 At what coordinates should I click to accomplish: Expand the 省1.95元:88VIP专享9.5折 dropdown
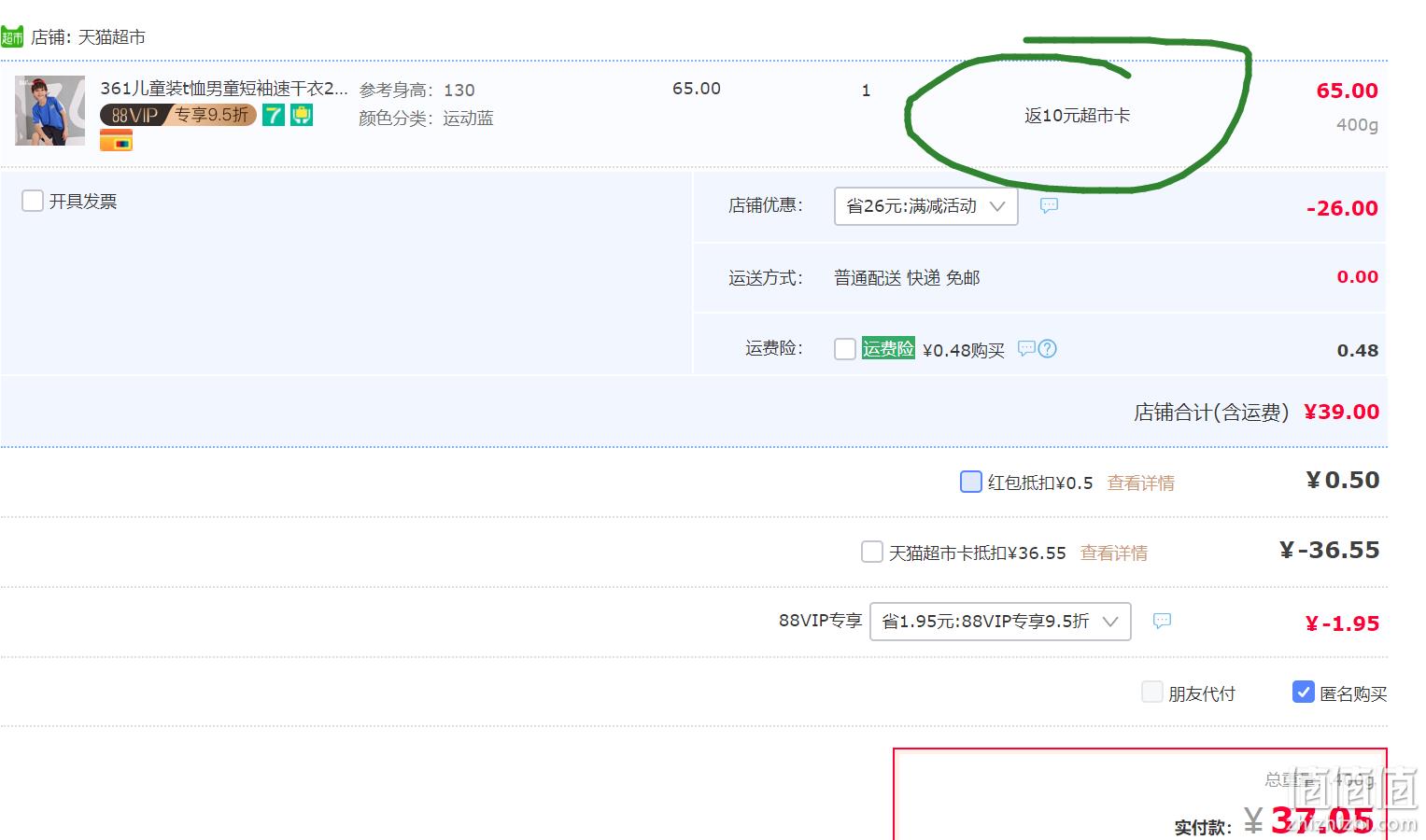(x=1000, y=622)
